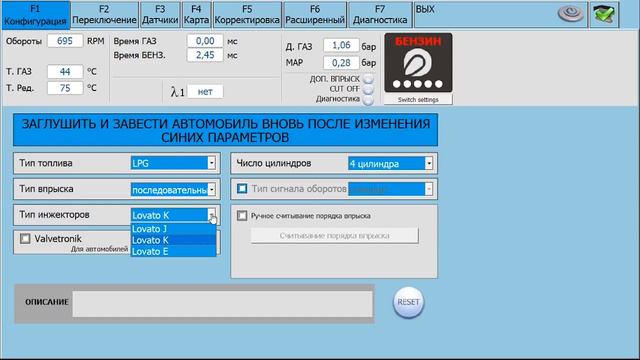Choose Lovato J from injector list
640x360 pixels.
173,229
